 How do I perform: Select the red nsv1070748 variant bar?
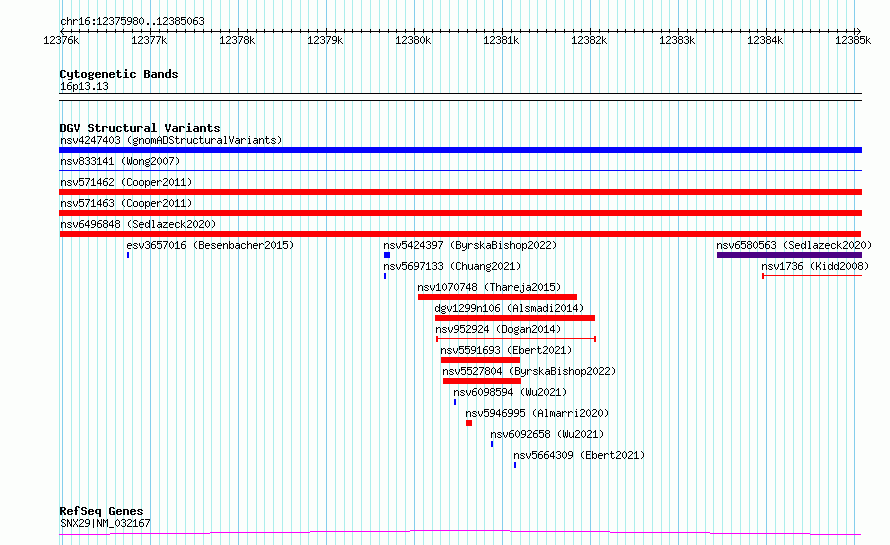tap(497, 297)
